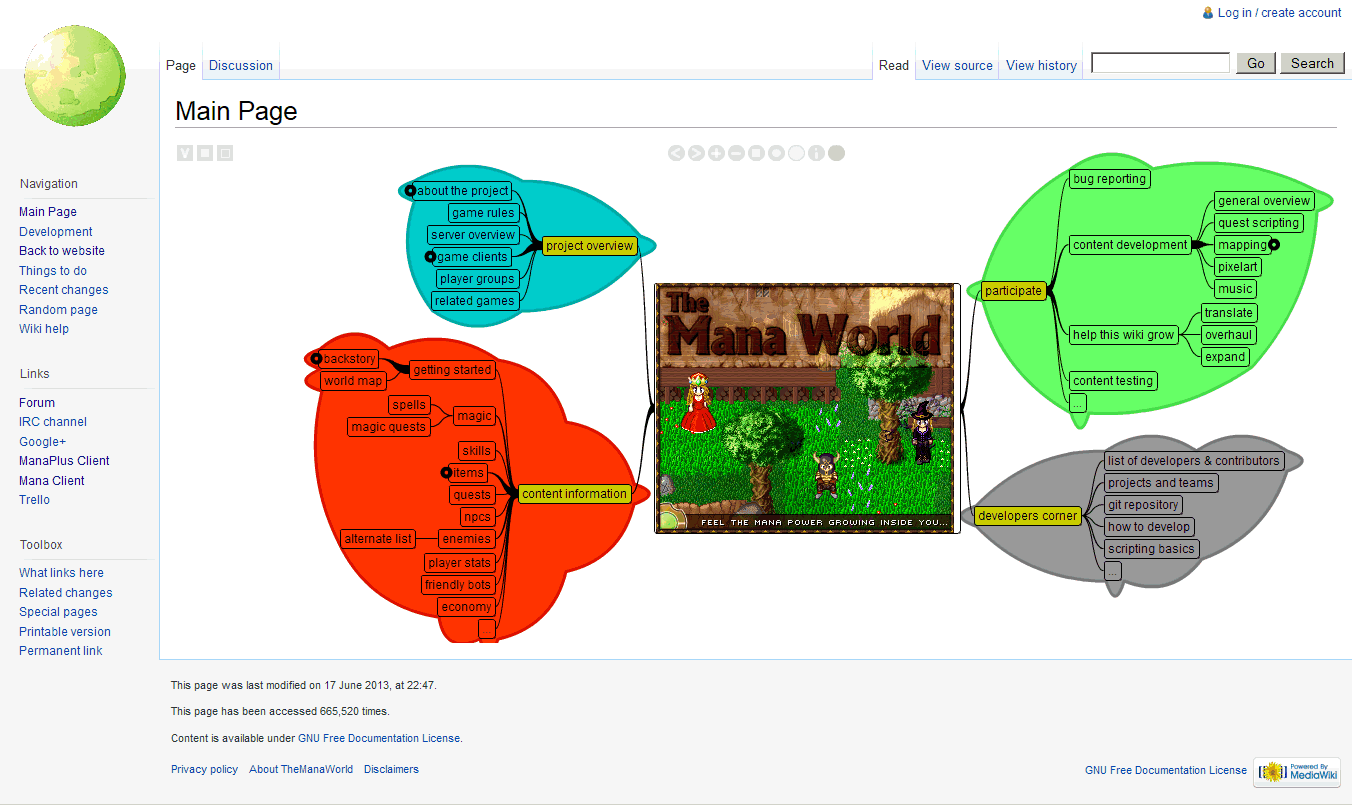Focus the wiki search input field
The width and height of the screenshot is (1352, 805).
pyautogui.click(x=1160, y=63)
